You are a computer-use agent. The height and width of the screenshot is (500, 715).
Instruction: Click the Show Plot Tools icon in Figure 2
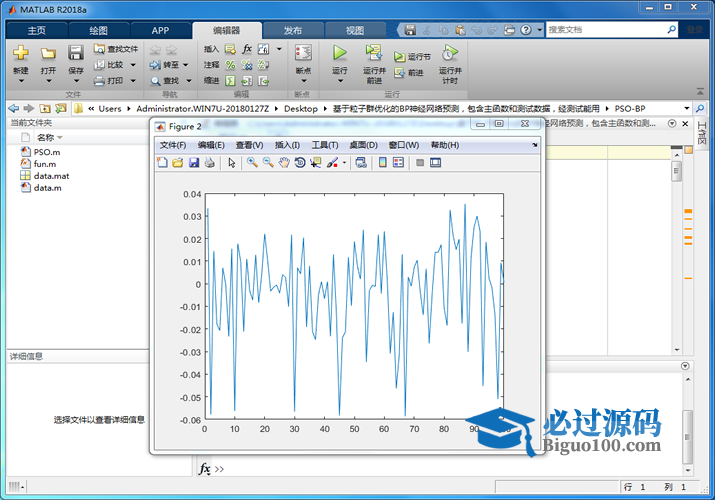click(x=435, y=163)
